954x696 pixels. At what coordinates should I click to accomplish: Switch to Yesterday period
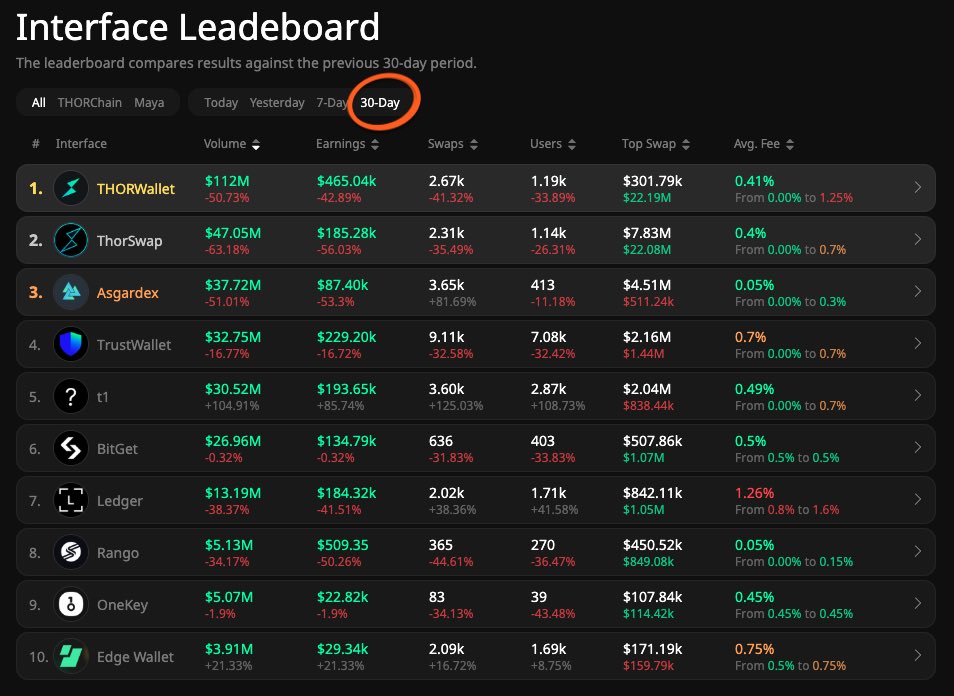(277, 103)
